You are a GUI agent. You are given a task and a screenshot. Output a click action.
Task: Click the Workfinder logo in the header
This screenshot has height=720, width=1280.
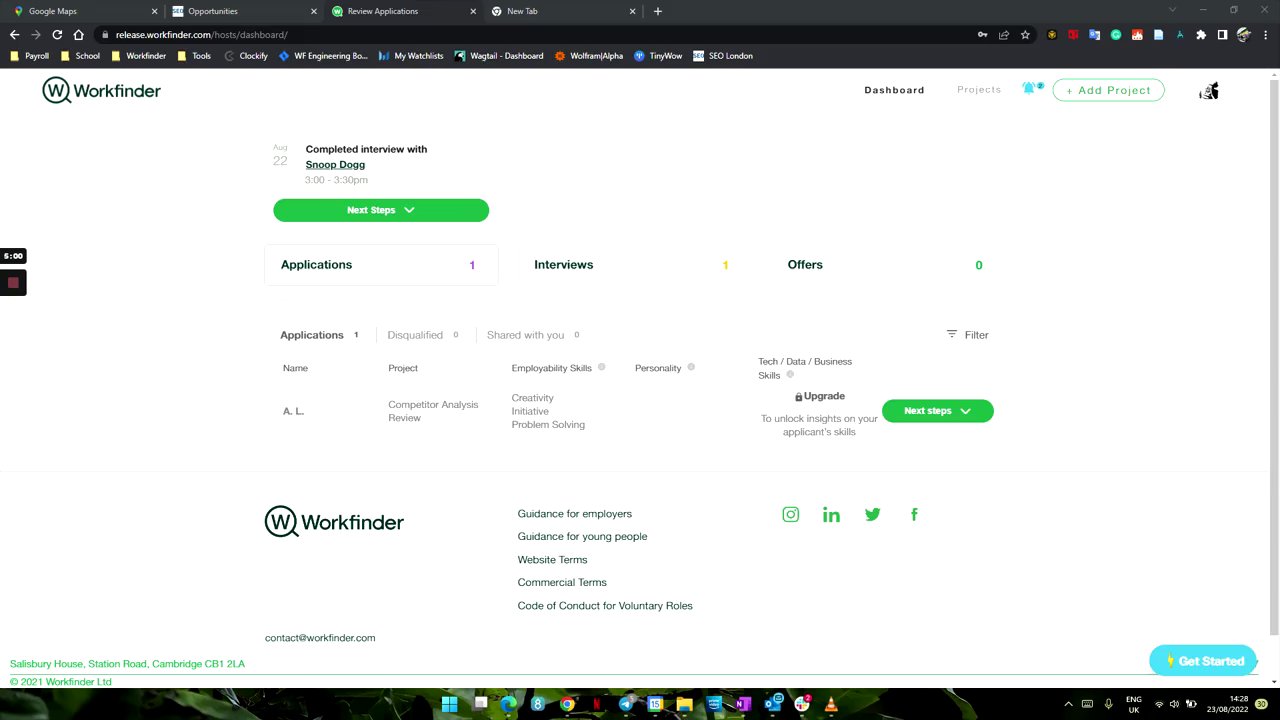point(101,91)
